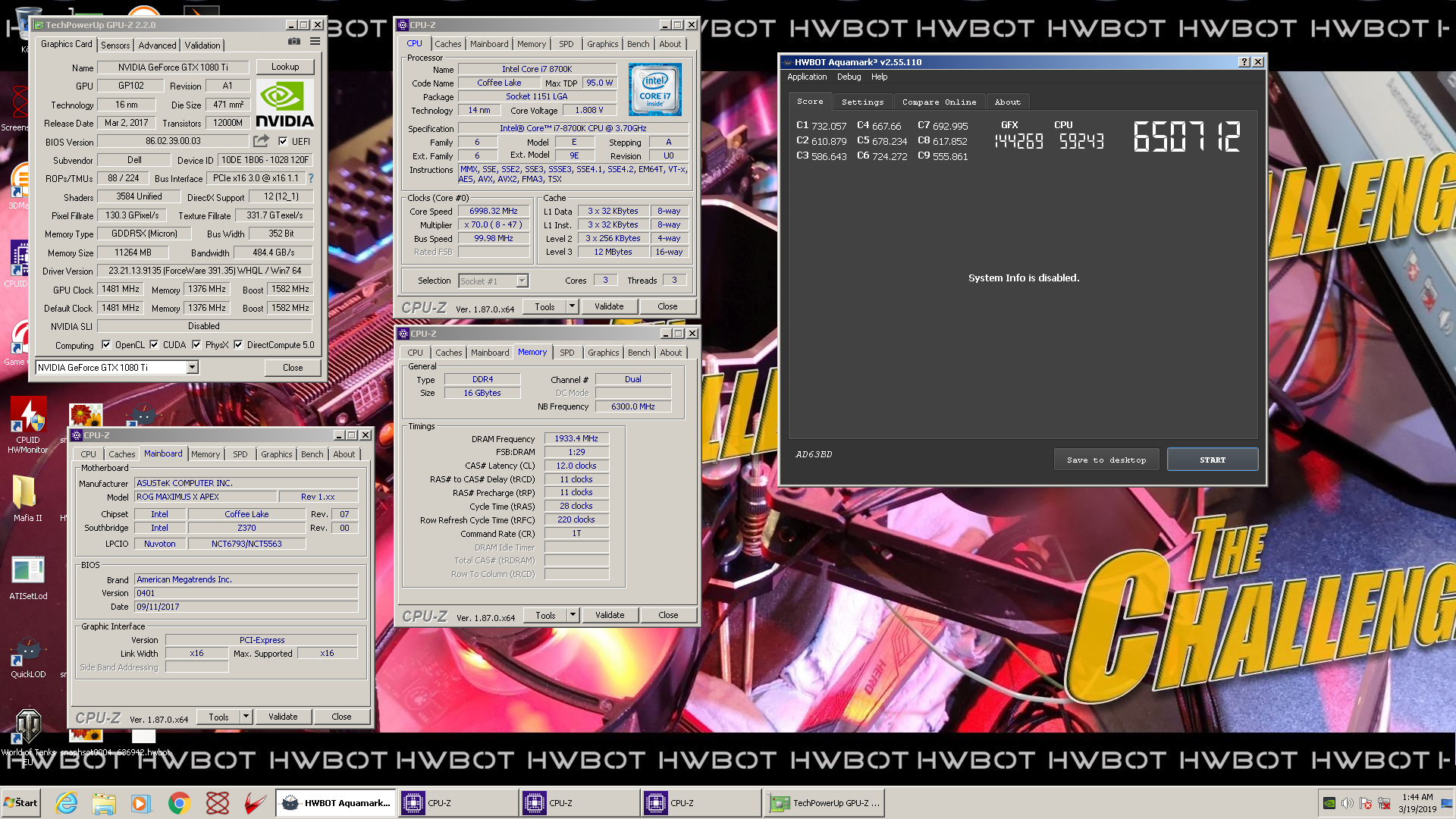The width and height of the screenshot is (1456, 819).
Task: Expand Tools dropdown arrow in CPU-Z CPU window
Action: [x=573, y=306]
